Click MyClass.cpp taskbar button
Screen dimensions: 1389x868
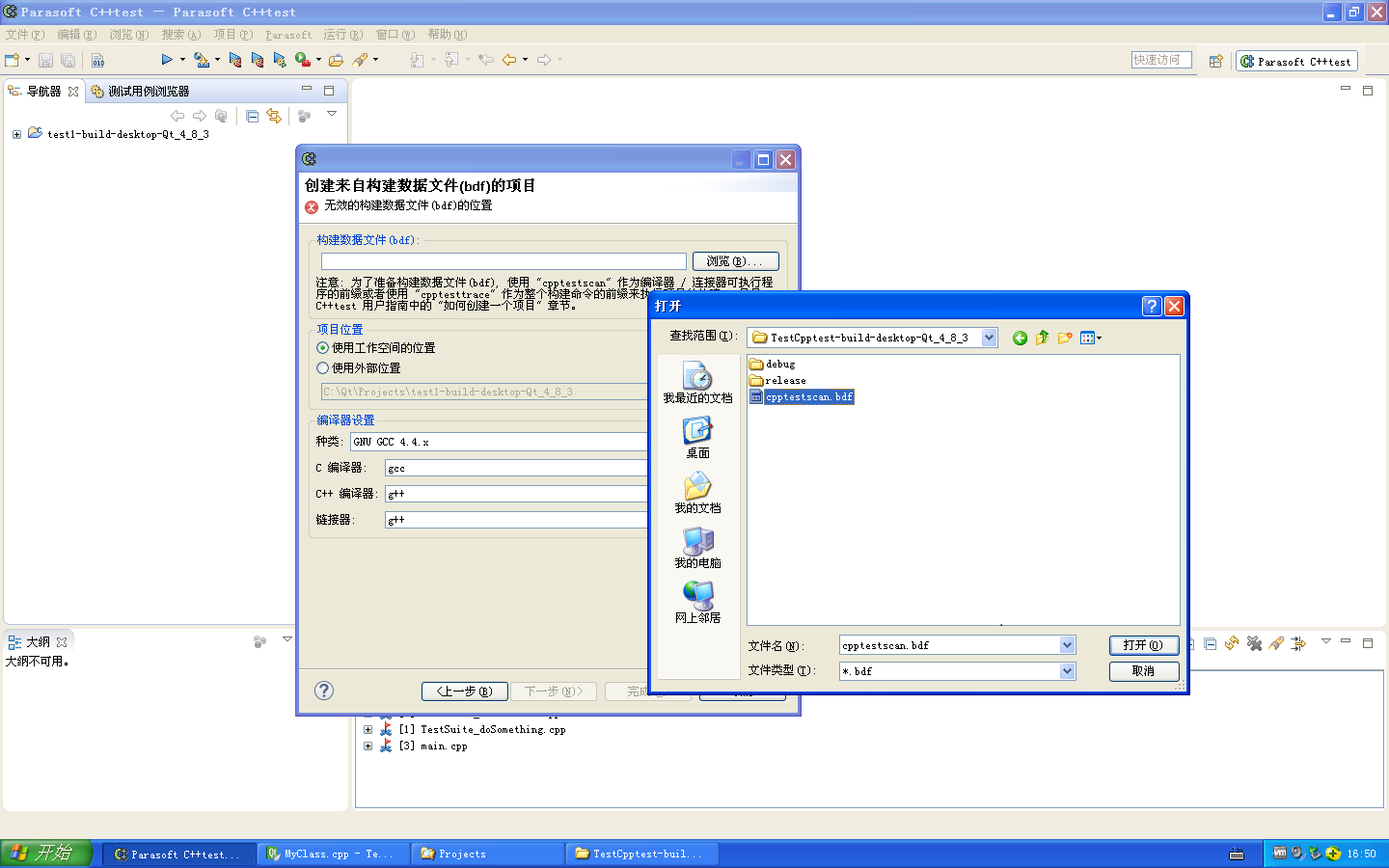333,854
